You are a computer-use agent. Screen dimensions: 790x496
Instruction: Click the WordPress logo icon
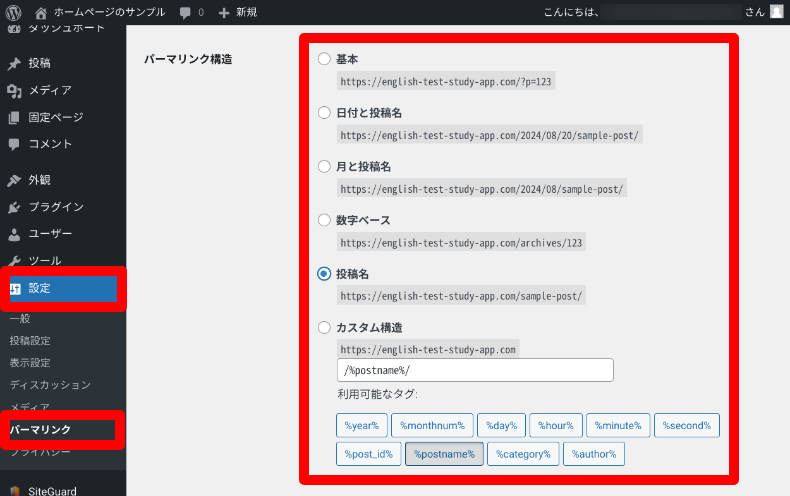14,12
